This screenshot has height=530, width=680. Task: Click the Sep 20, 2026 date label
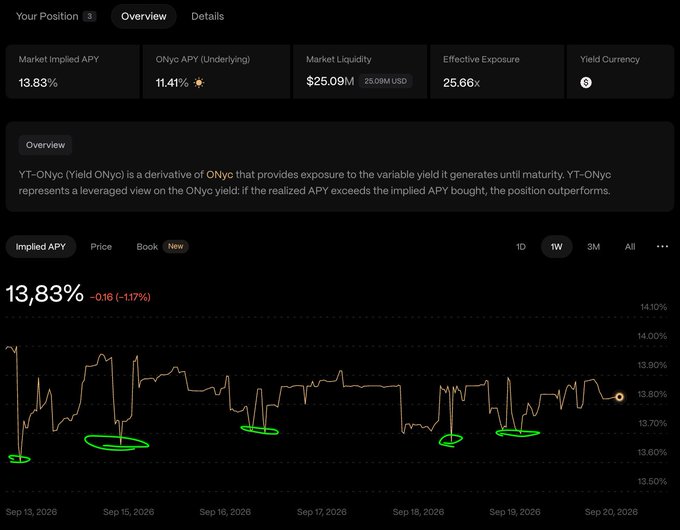(x=611, y=512)
